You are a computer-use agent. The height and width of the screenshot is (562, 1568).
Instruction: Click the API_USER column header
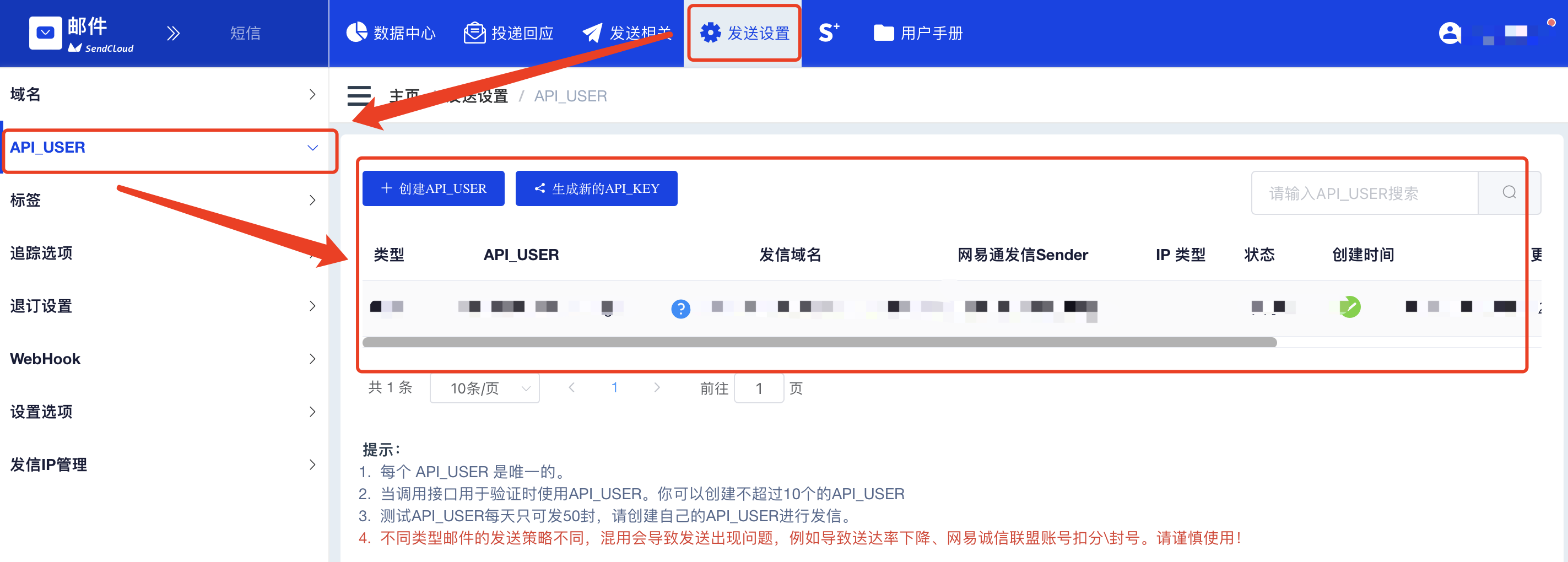point(521,255)
